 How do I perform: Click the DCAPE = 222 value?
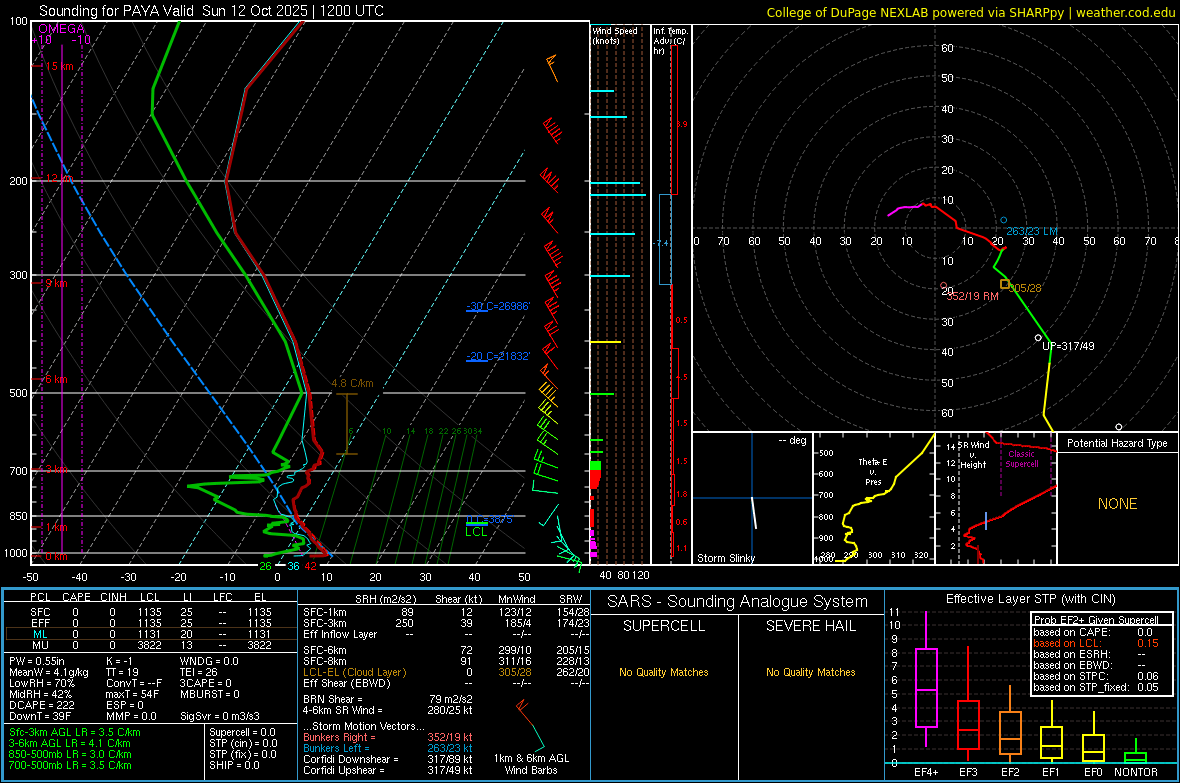pos(41,705)
